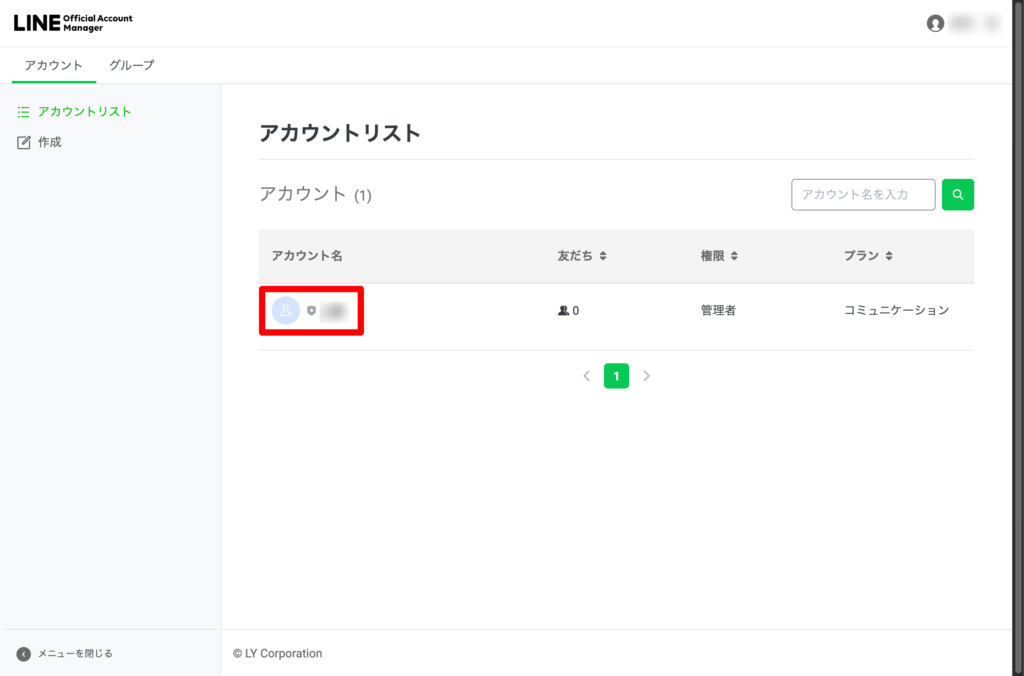Screen dimensions: 1024x676
Task: Go to the previous page arrow
Action: (586, 376)
